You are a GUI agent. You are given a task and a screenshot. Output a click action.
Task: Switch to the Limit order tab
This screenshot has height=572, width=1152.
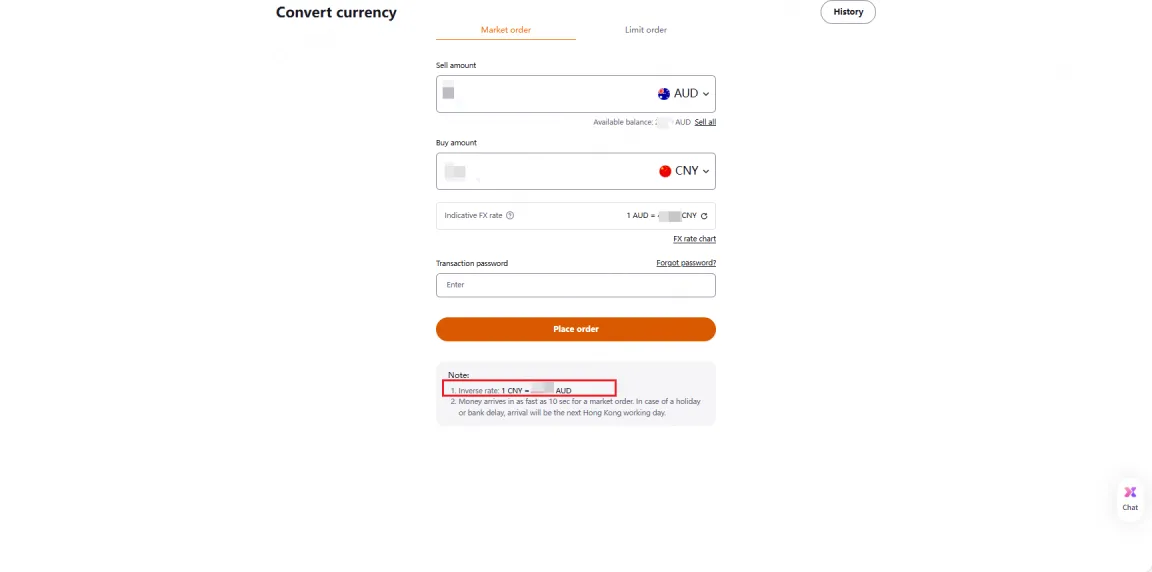pyautogui.click(x=646, y=30)
